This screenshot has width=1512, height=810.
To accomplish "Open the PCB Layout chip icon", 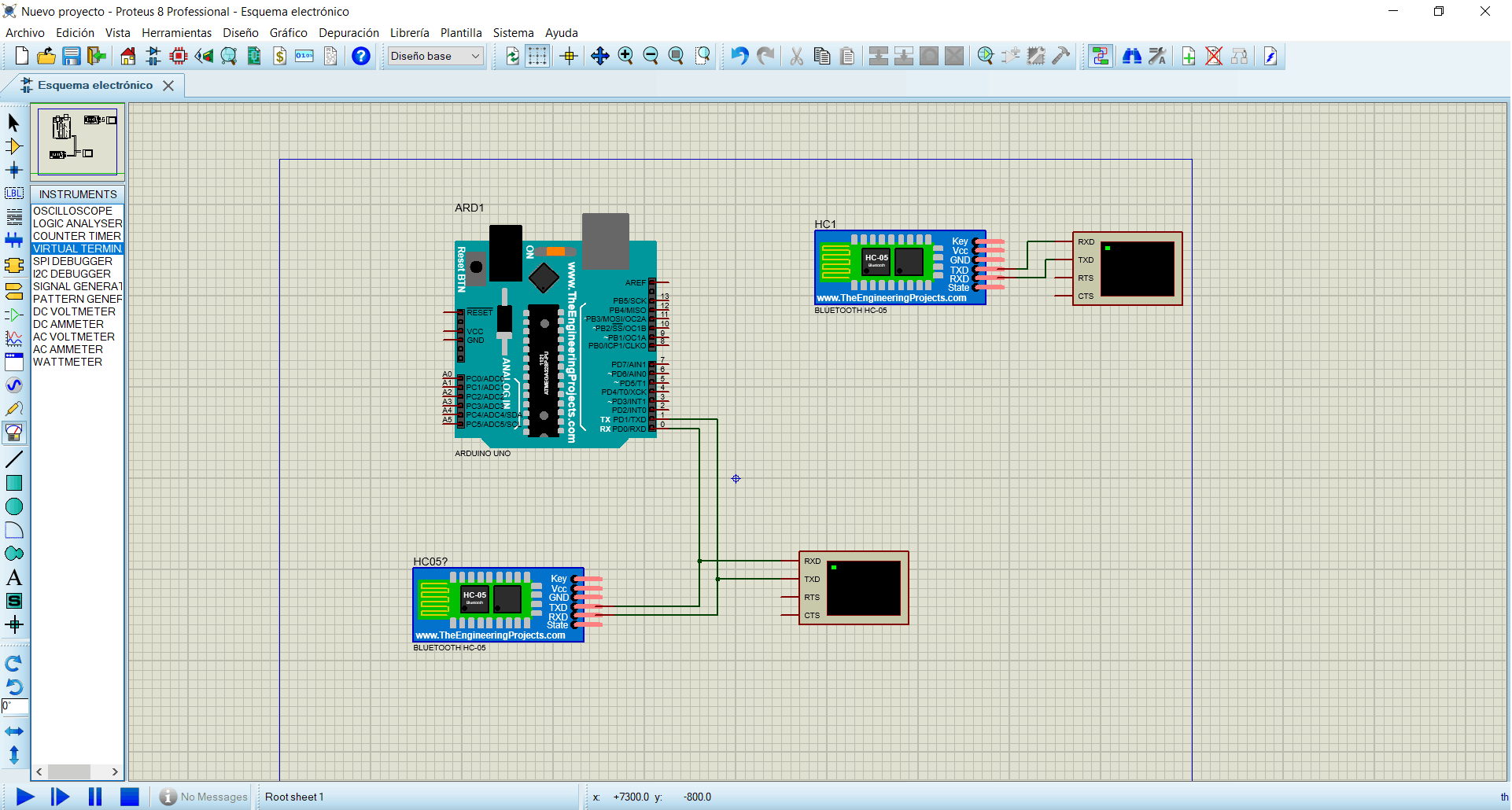I will (179, 56).
